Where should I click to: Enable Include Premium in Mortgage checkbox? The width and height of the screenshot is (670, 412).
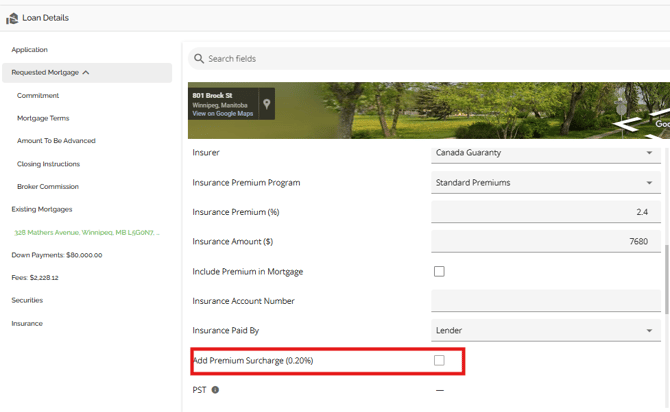[x=439, y=271]
